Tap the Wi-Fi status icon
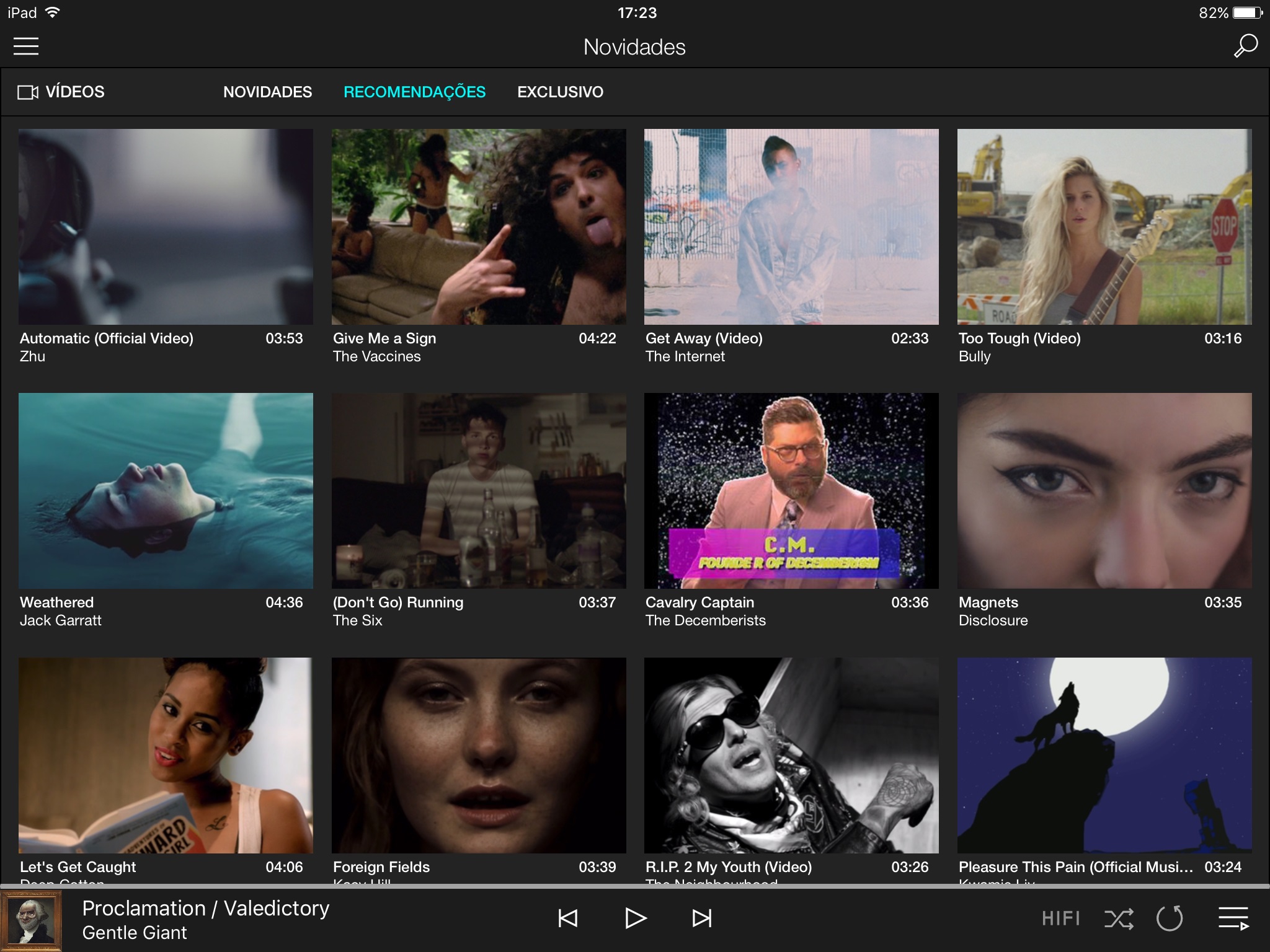The width and height of the screenshot is (1270, 952). tap(53, 12)
